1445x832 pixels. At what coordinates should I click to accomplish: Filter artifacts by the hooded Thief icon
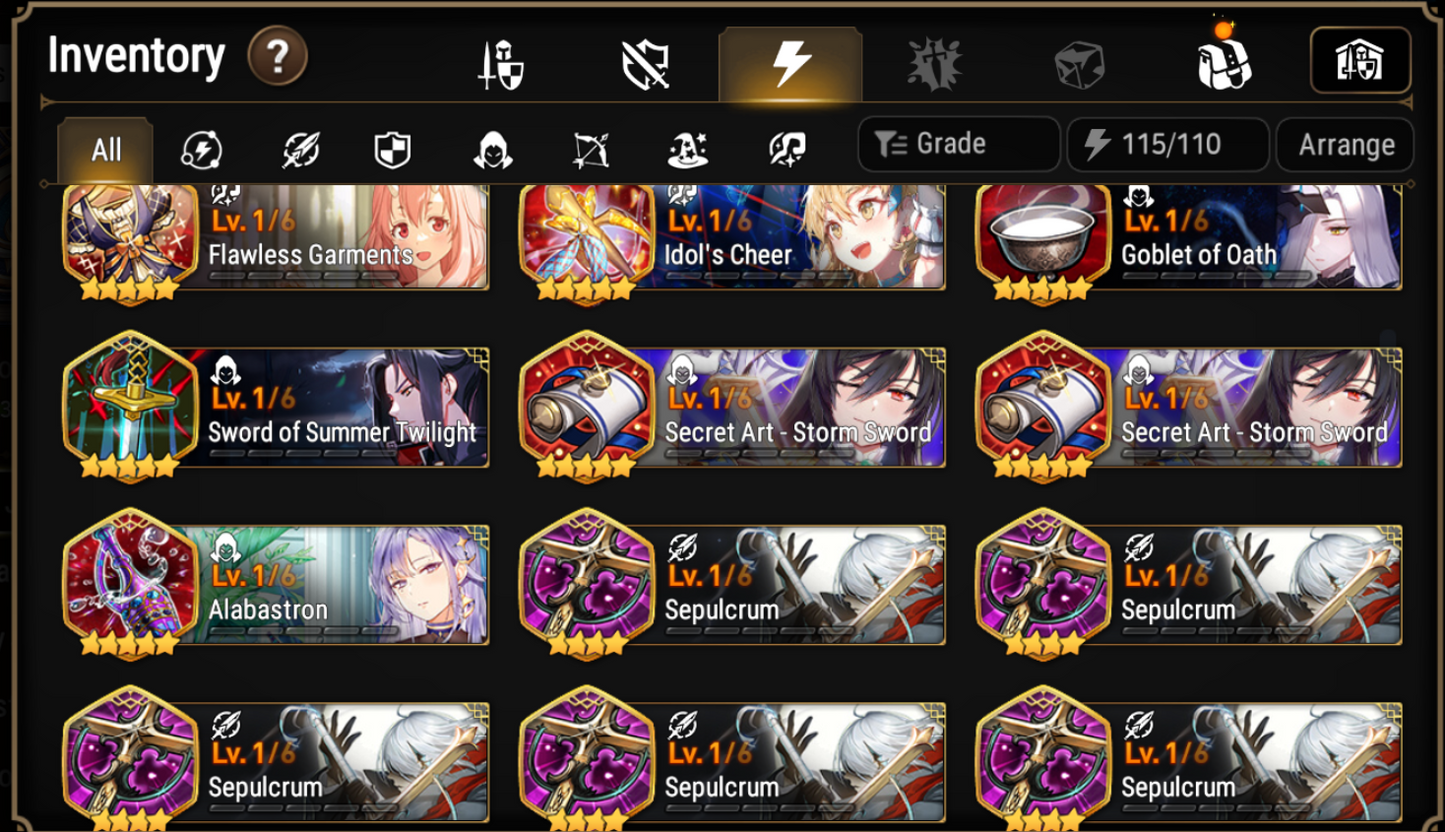[492, 151]
